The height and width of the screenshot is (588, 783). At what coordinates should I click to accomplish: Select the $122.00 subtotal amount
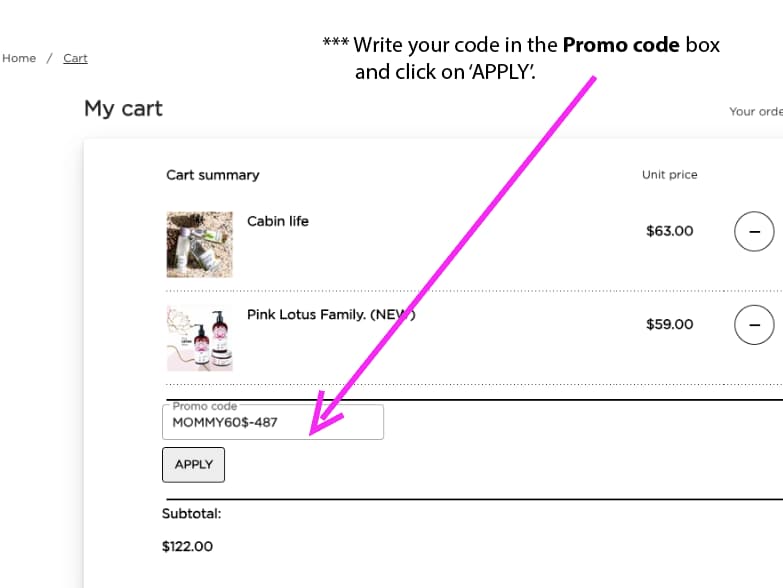(x=187, y=546)
